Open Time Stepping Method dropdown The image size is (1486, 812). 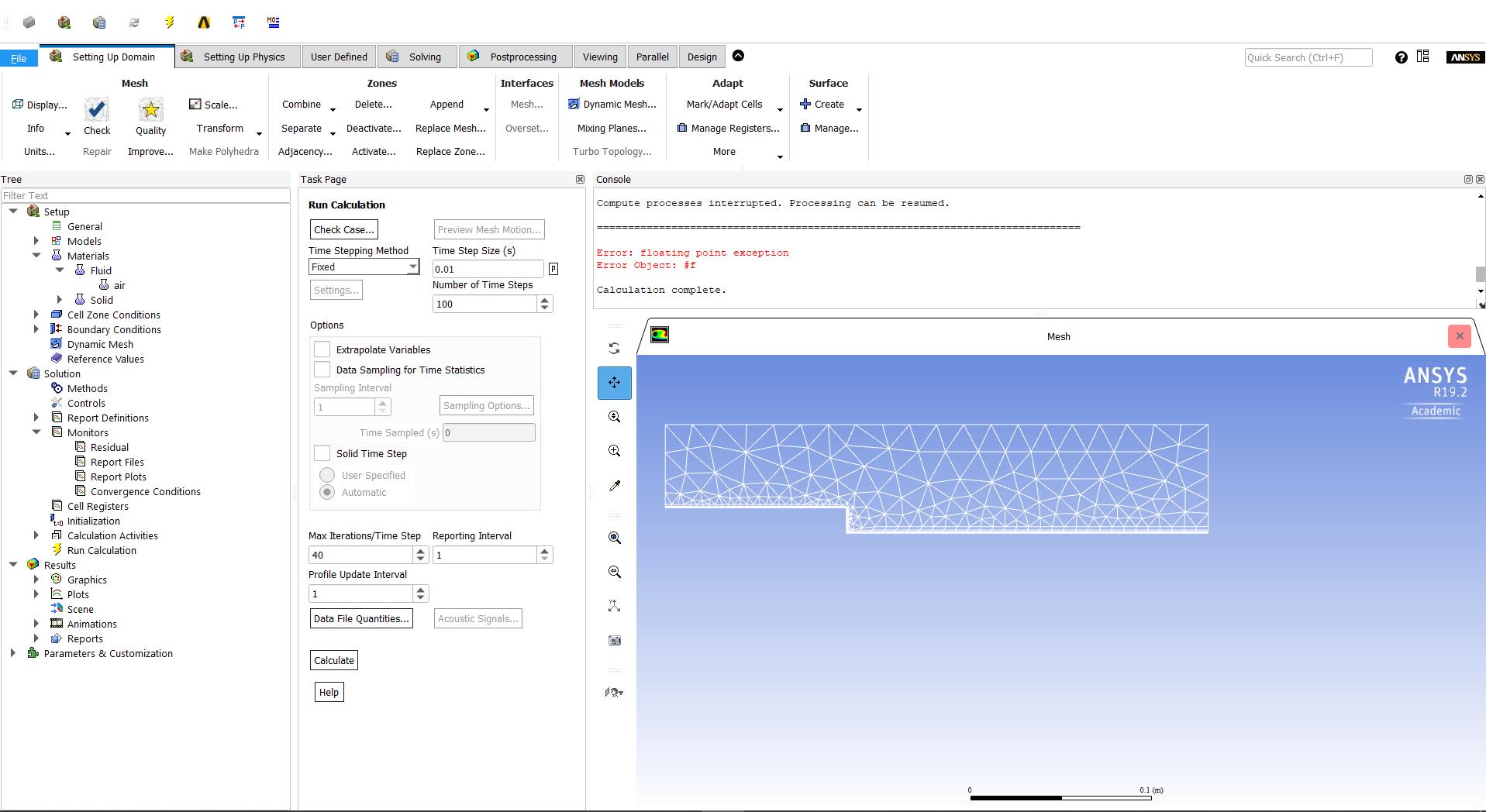pyautogui.click(x=364, y=267)
